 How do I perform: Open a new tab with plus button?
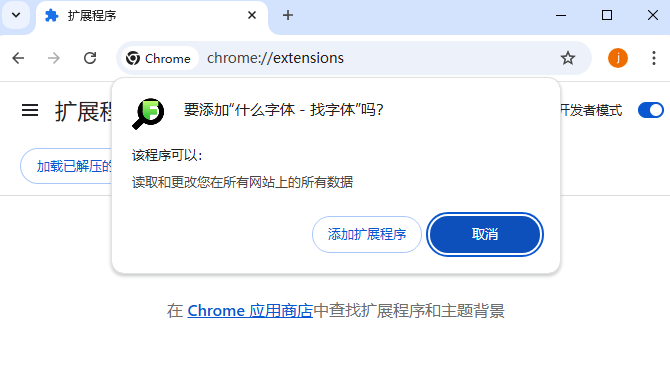coord(288,15)
